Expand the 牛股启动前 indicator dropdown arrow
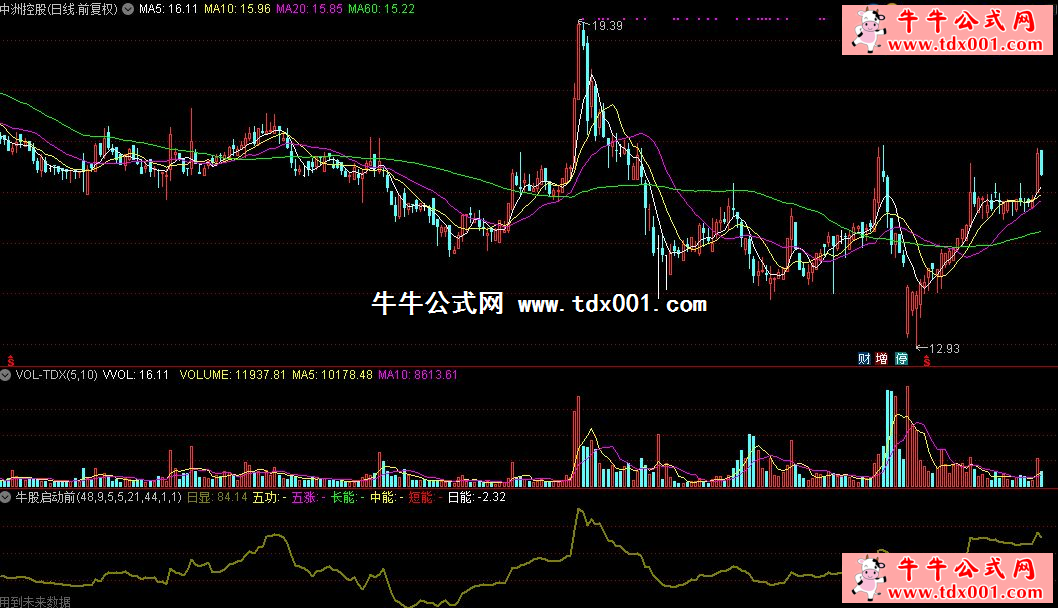 tap(6, 496)
